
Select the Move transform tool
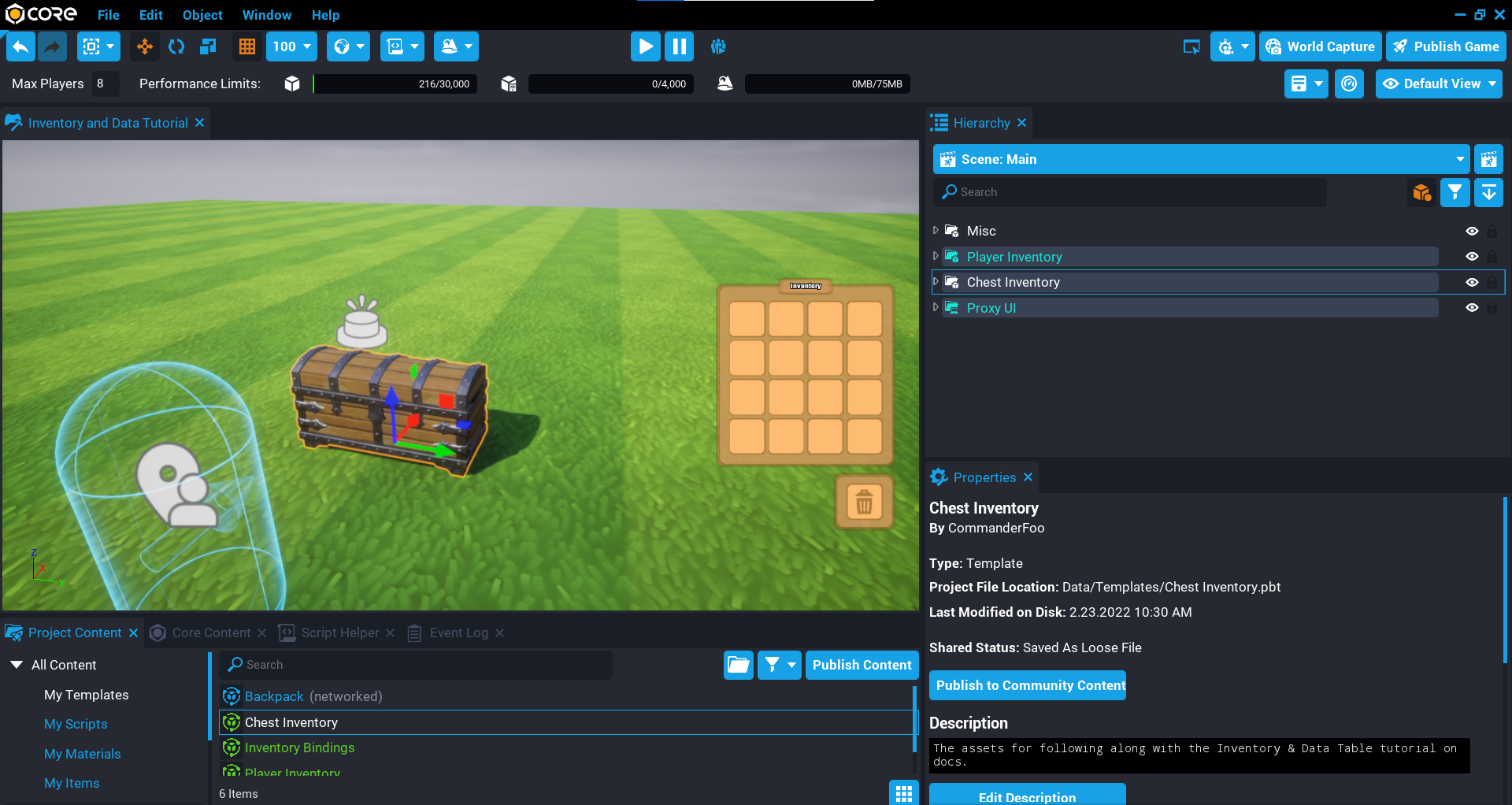point(145,46)
